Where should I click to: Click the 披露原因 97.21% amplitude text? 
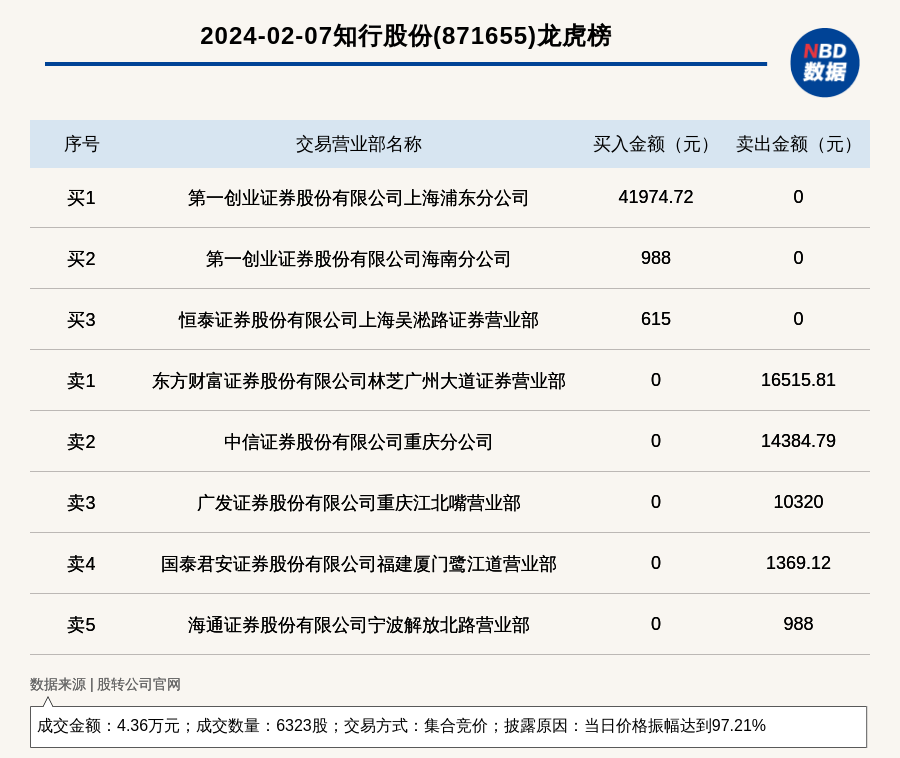tap(635, 726)
